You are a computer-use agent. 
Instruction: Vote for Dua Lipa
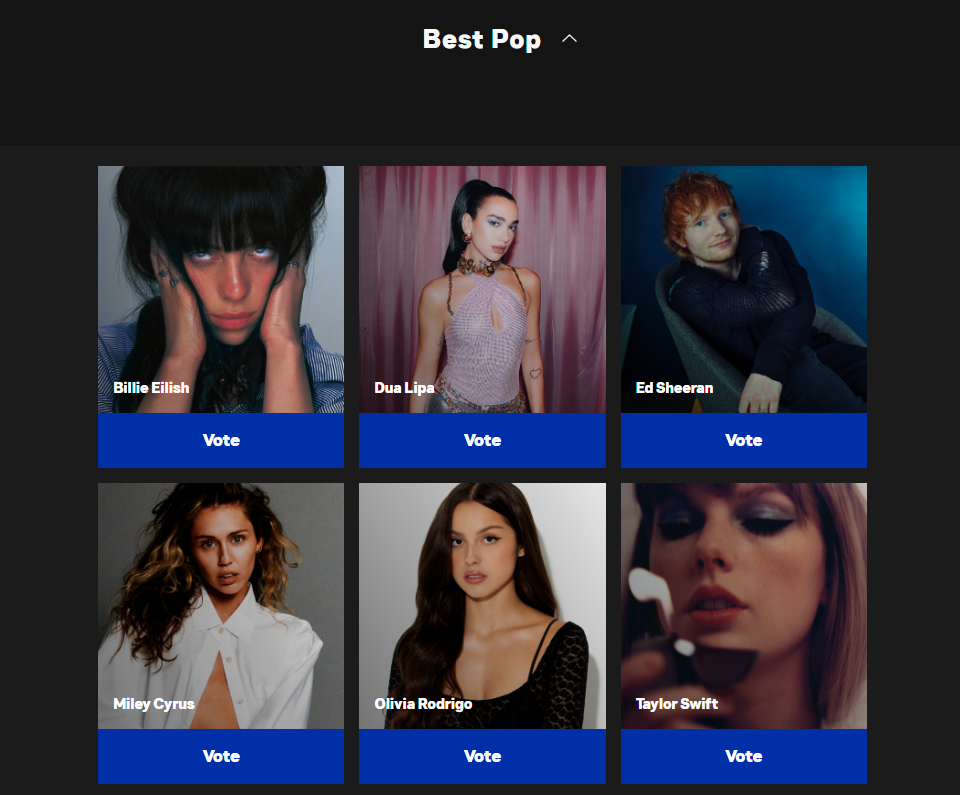482,440
